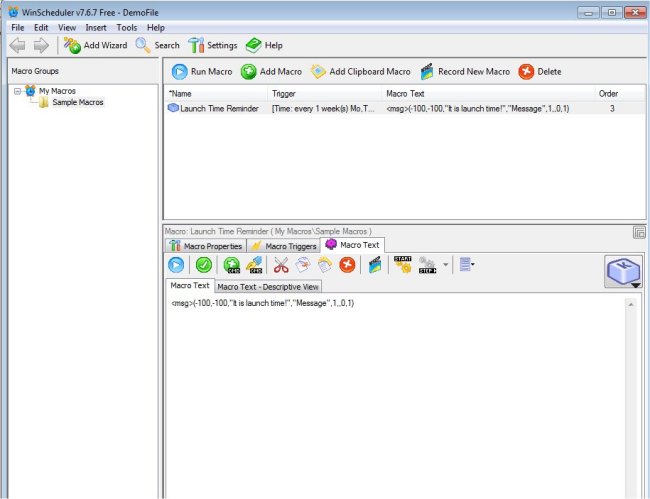Select the Launch Time Reminder macro row

[x=405, y=109]
